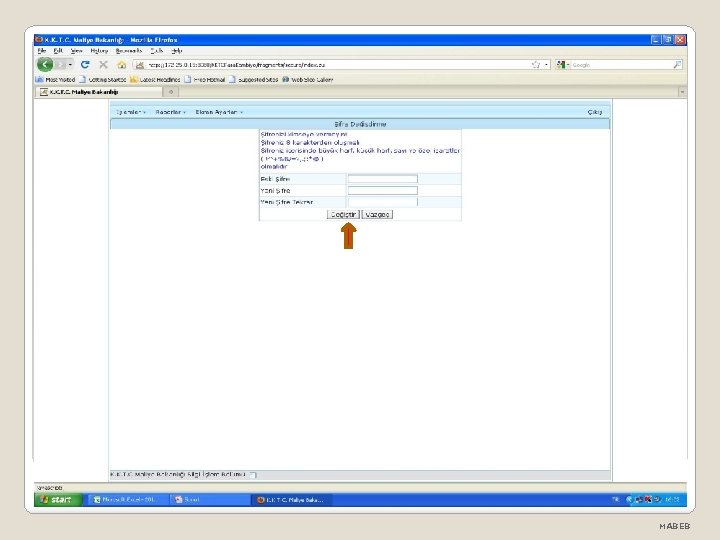Click the Firefox back arrow button

[45, 64]
